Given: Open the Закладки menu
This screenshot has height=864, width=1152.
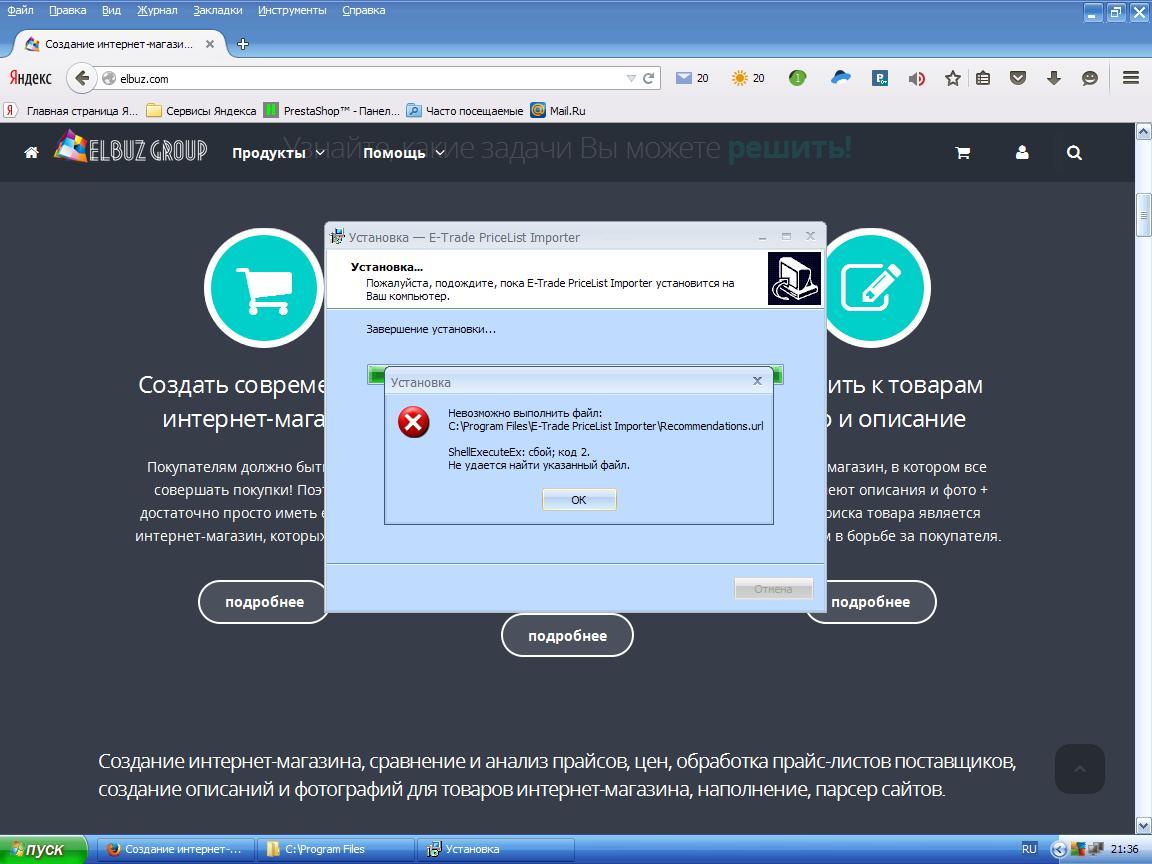Looking at the screenshot, I should pos(217,10).
